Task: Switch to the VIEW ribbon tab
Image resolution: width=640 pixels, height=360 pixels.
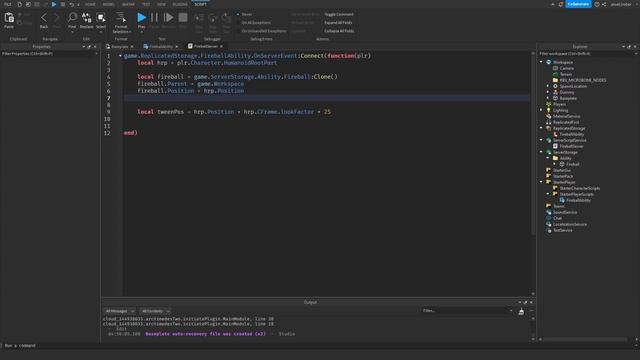Action: click(161, 4)
